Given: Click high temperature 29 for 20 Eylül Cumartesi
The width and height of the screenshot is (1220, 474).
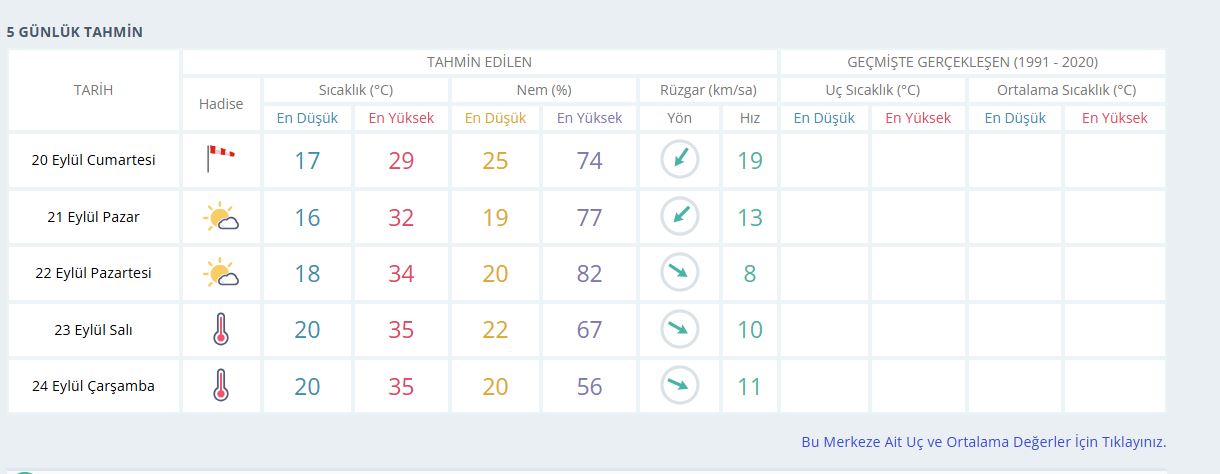Looking at the screenshot, I should [x=401, y=160].
